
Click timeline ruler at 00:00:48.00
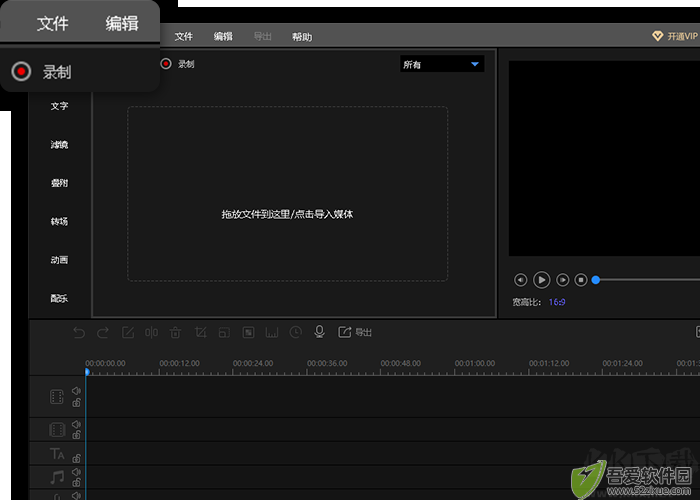(x=401, y=364)
